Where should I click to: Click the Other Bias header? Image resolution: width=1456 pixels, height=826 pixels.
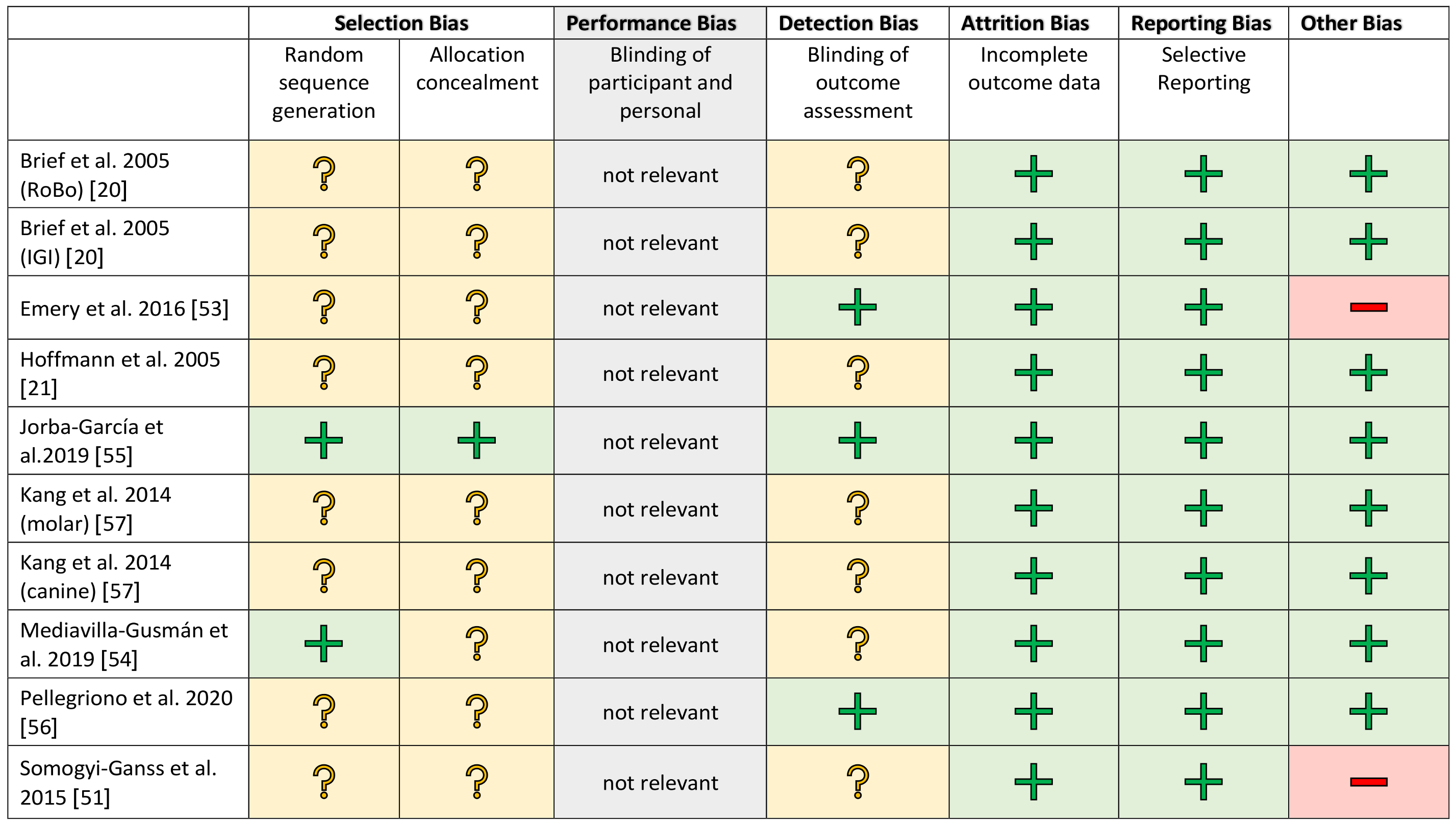tap(1350, 23)
